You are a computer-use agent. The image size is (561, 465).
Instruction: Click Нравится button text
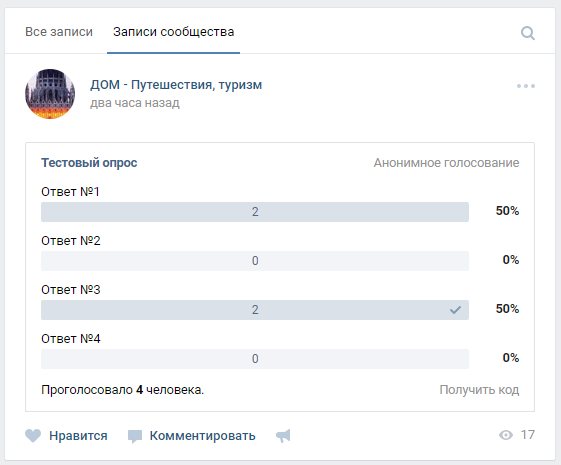[78, 436]
